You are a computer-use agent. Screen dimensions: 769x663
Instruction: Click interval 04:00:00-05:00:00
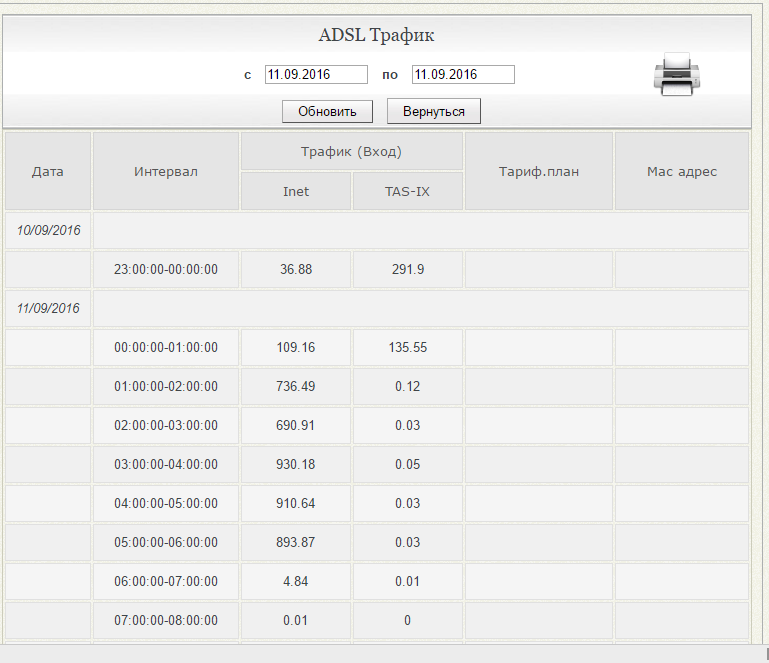(166, 503)
